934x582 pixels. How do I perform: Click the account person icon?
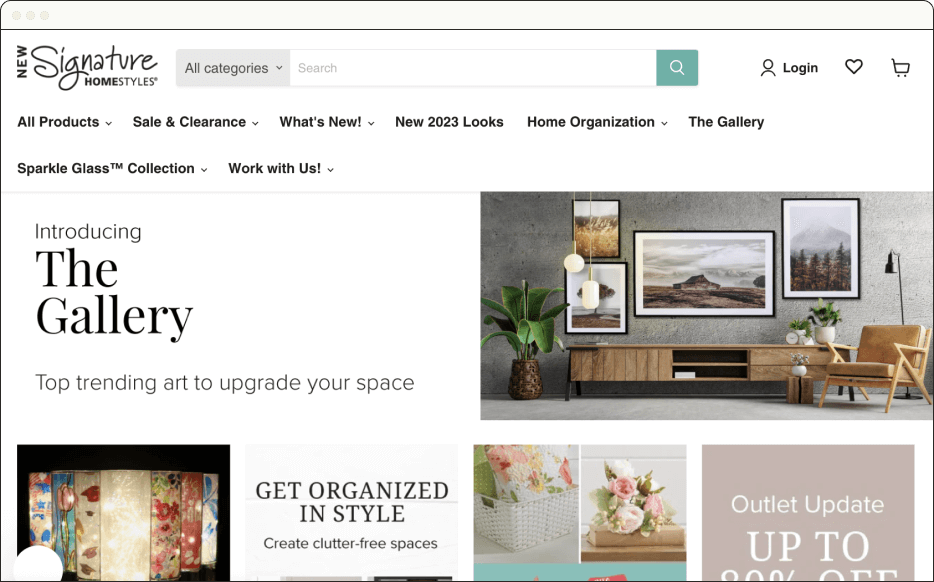[768, 68]
